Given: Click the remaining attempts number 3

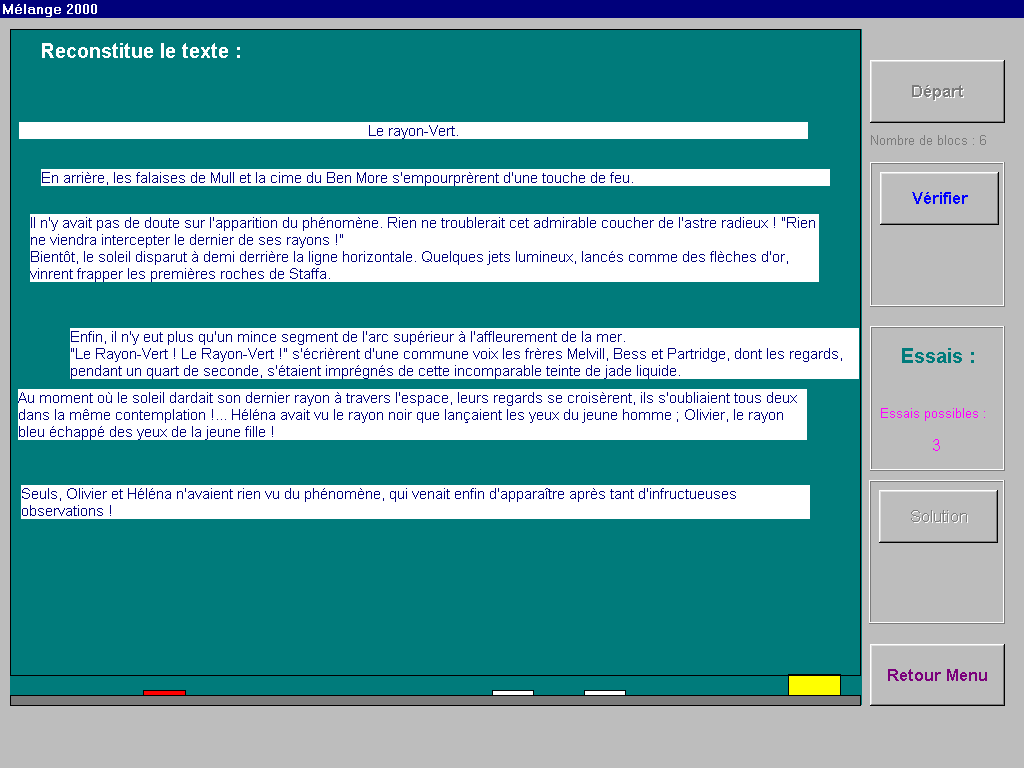Looking at the screenshot, I should tap(936, 446).
